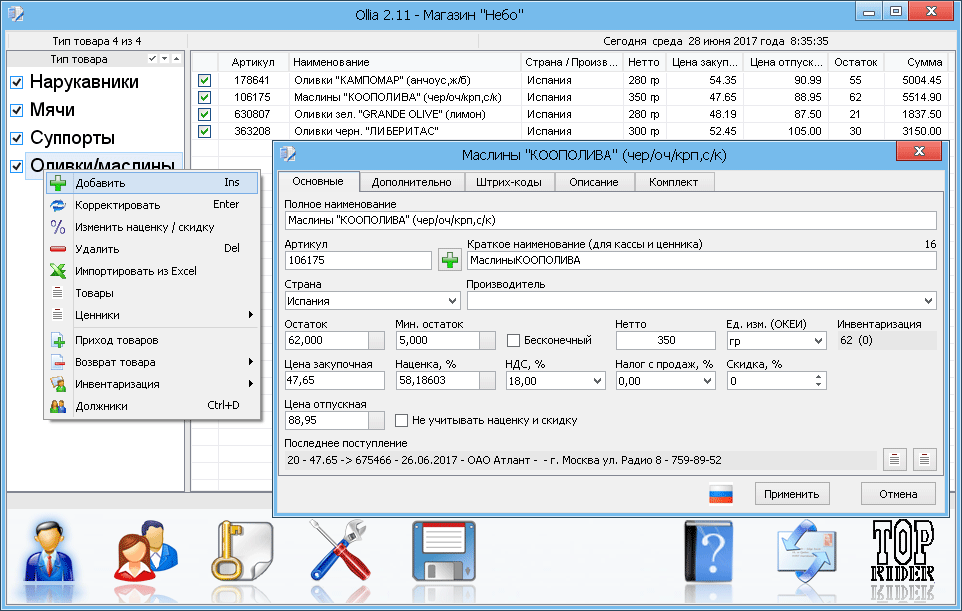Image resolution: width=962 pixels, height=611 pixels.
Task: Click the Top Rider logo icon
Action: [903, 552]
